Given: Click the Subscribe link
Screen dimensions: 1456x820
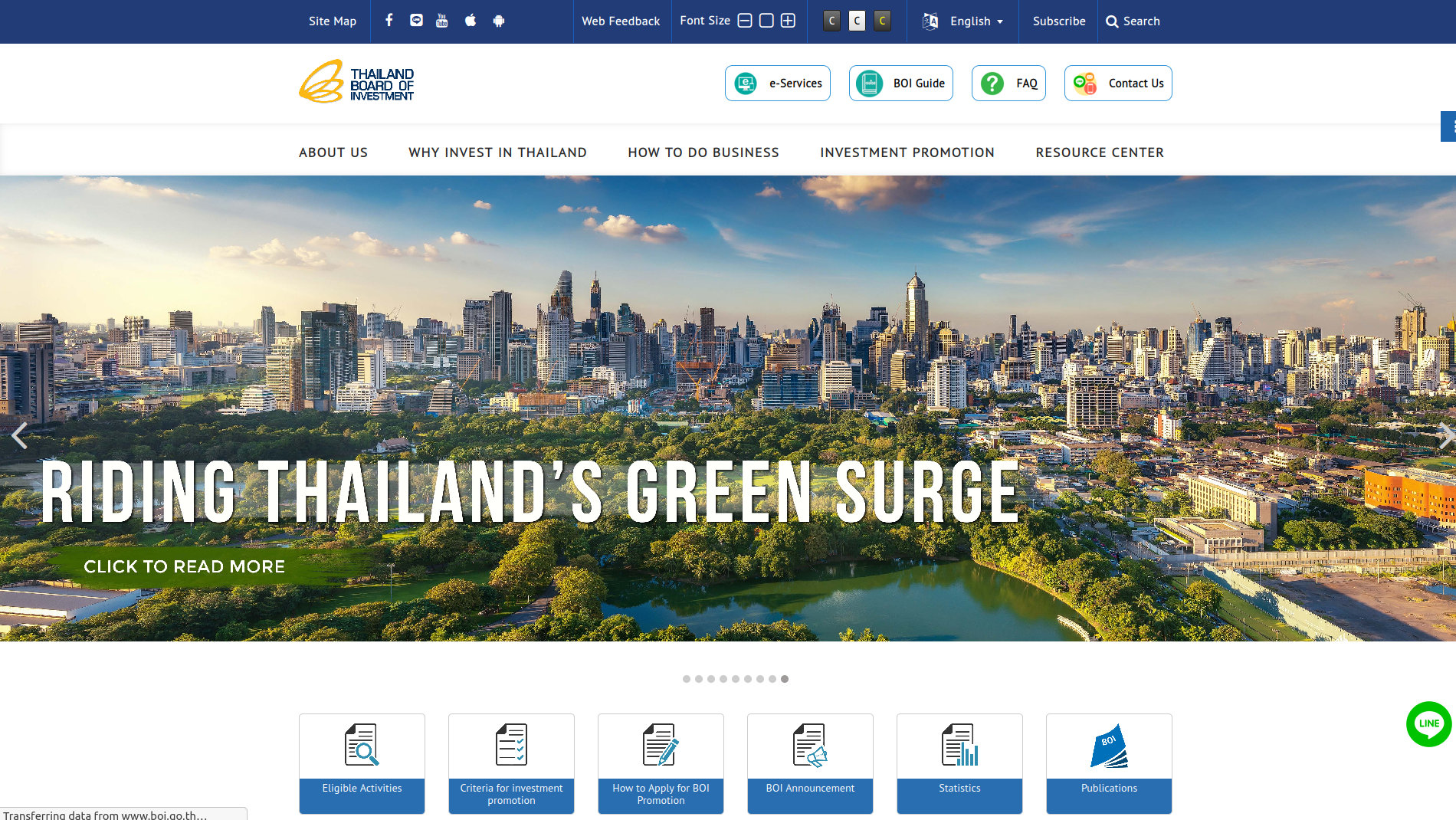Looking at the screenshot, I should click(x=1059, y=21).
